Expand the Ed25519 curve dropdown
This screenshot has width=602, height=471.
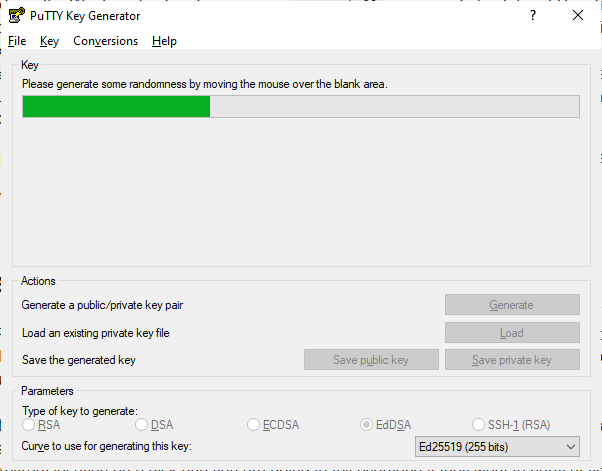tap(497, 447)
